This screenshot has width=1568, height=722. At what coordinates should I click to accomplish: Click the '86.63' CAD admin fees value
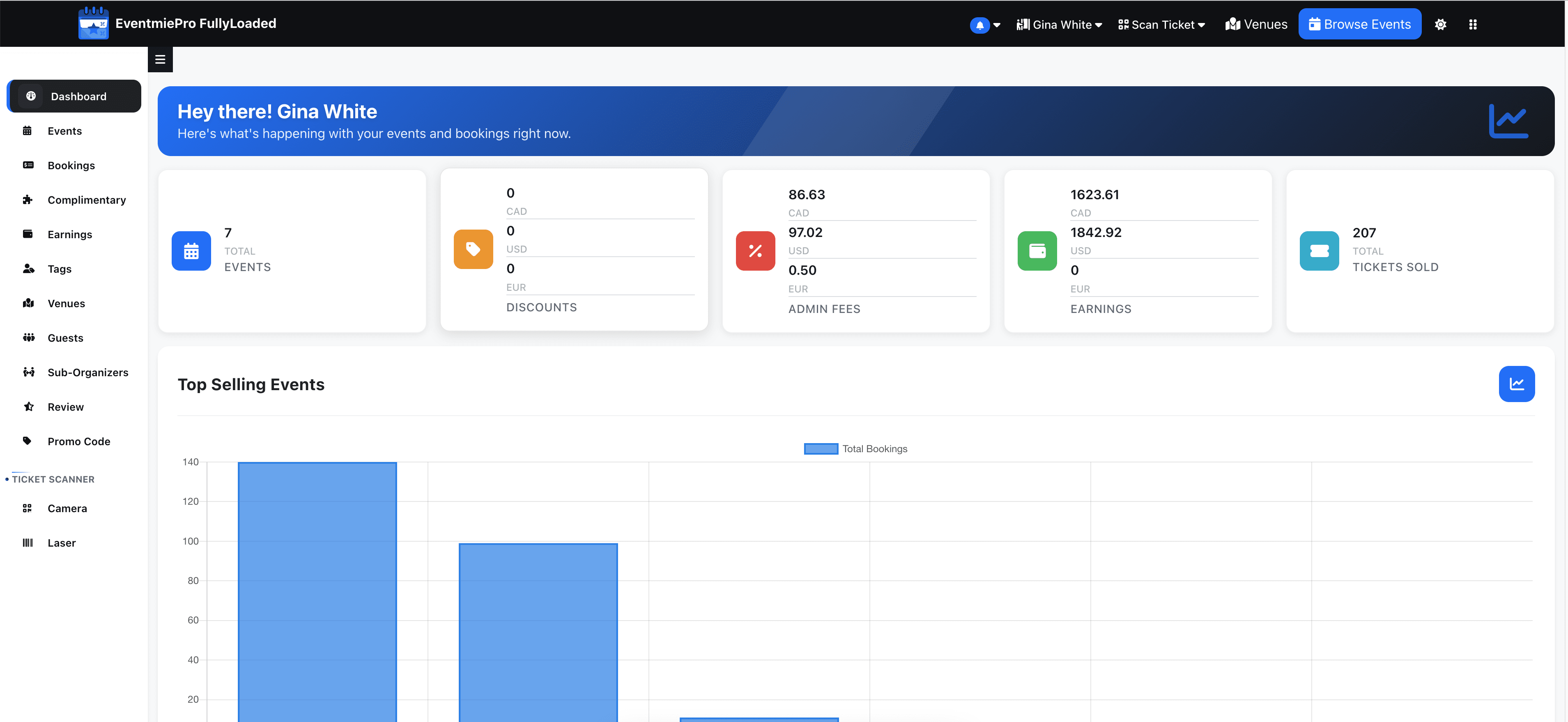click(x=807, y=195)
